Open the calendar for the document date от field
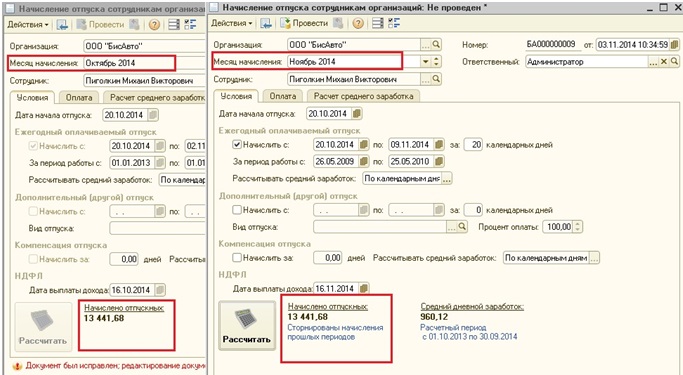Image resolution: width=683 pixels, height=375 pixels. coord(675,44)
